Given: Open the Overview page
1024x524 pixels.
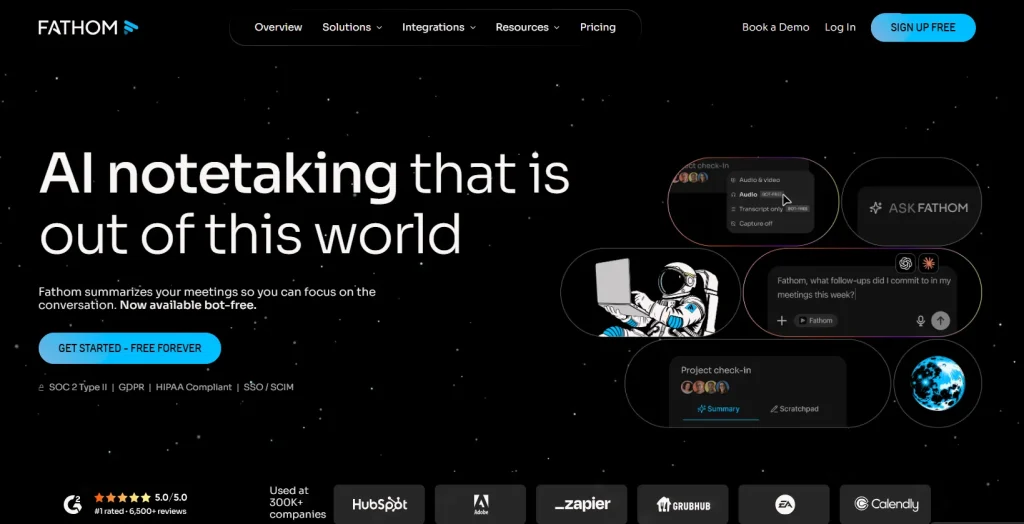Looking at the screenshot, I should (x=278, y=27).
